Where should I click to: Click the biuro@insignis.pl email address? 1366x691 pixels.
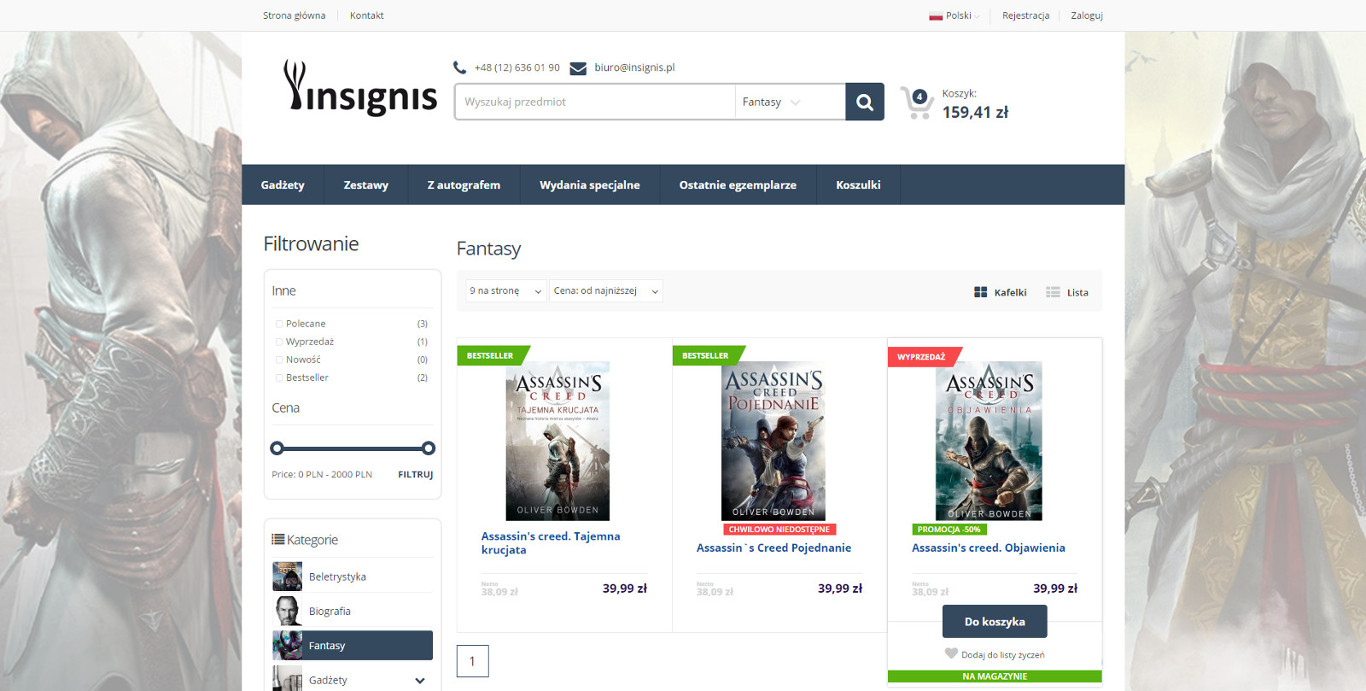tap(635, 68)
